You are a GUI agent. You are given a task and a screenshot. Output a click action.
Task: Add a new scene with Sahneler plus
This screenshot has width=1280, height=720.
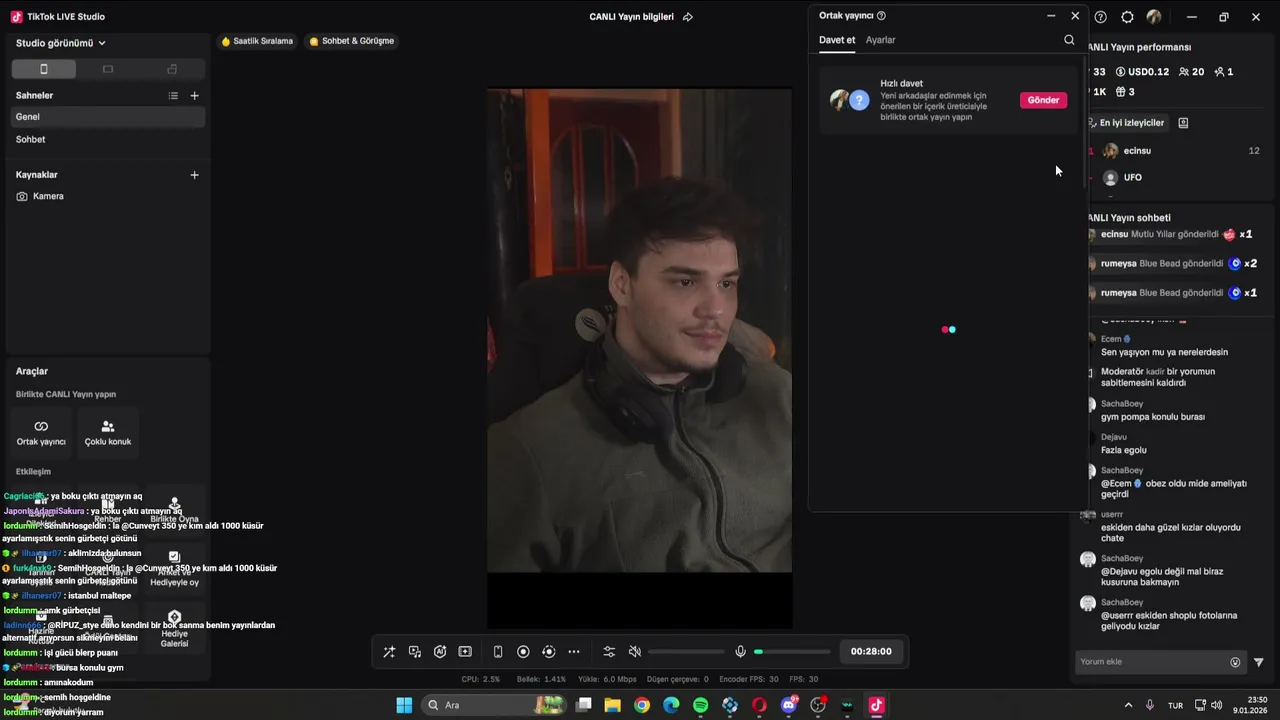194,95
